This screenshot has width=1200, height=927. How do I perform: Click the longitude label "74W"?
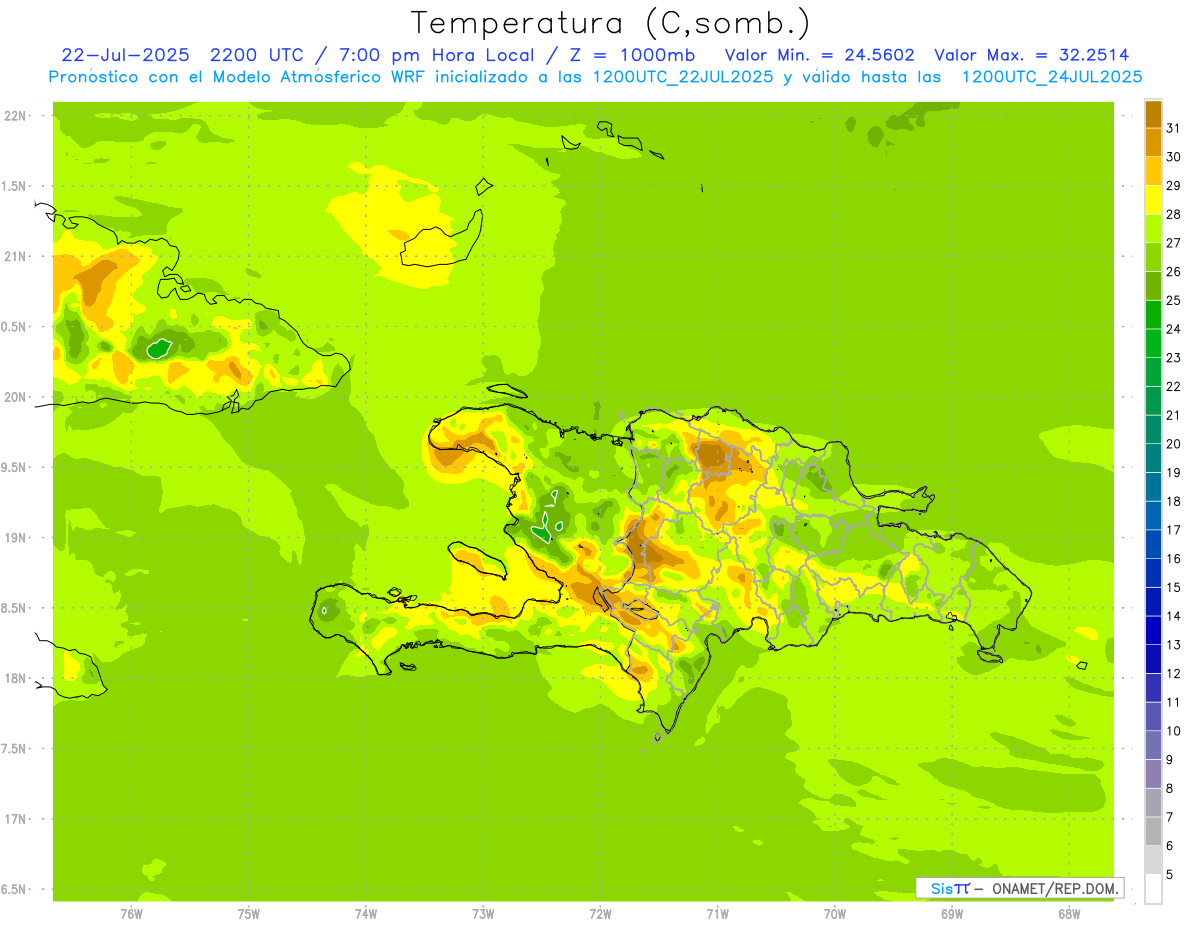point(366,914)
